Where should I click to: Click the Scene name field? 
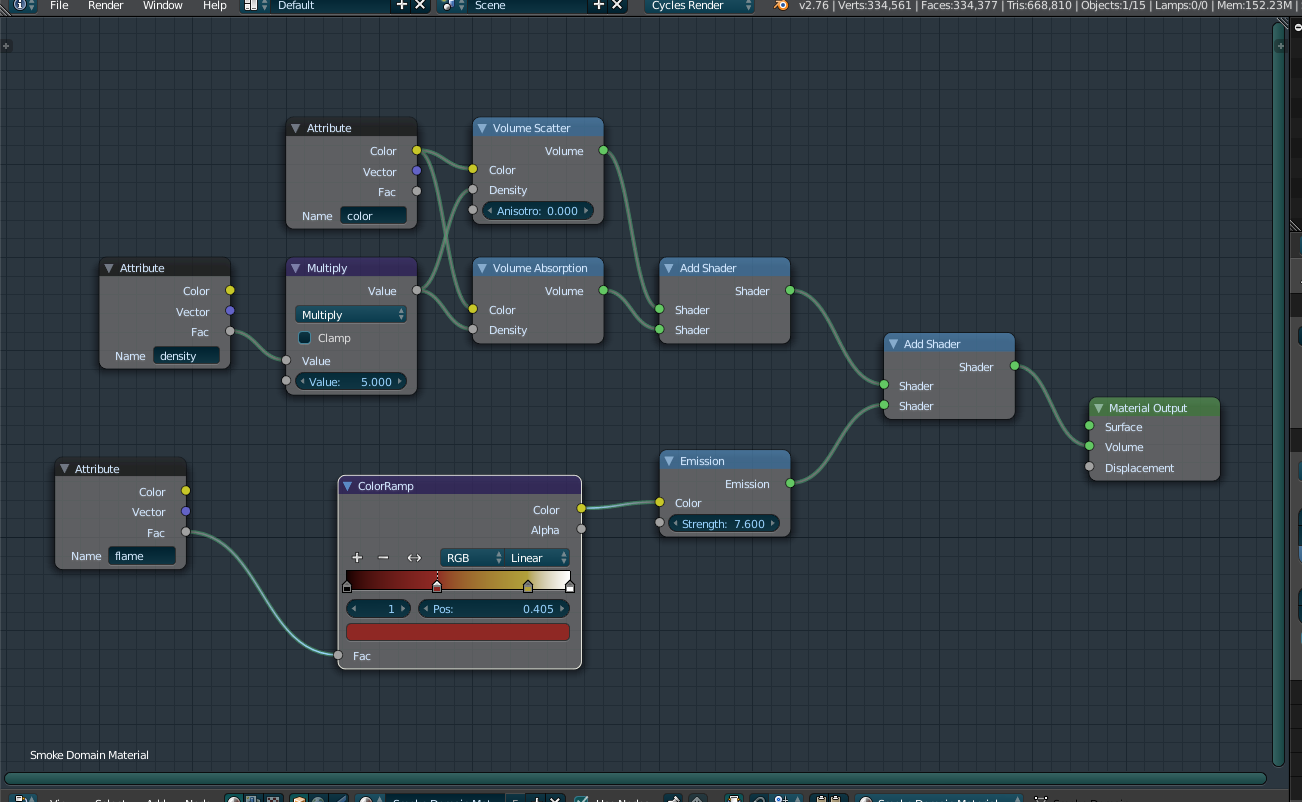click(x=529, y=5)
